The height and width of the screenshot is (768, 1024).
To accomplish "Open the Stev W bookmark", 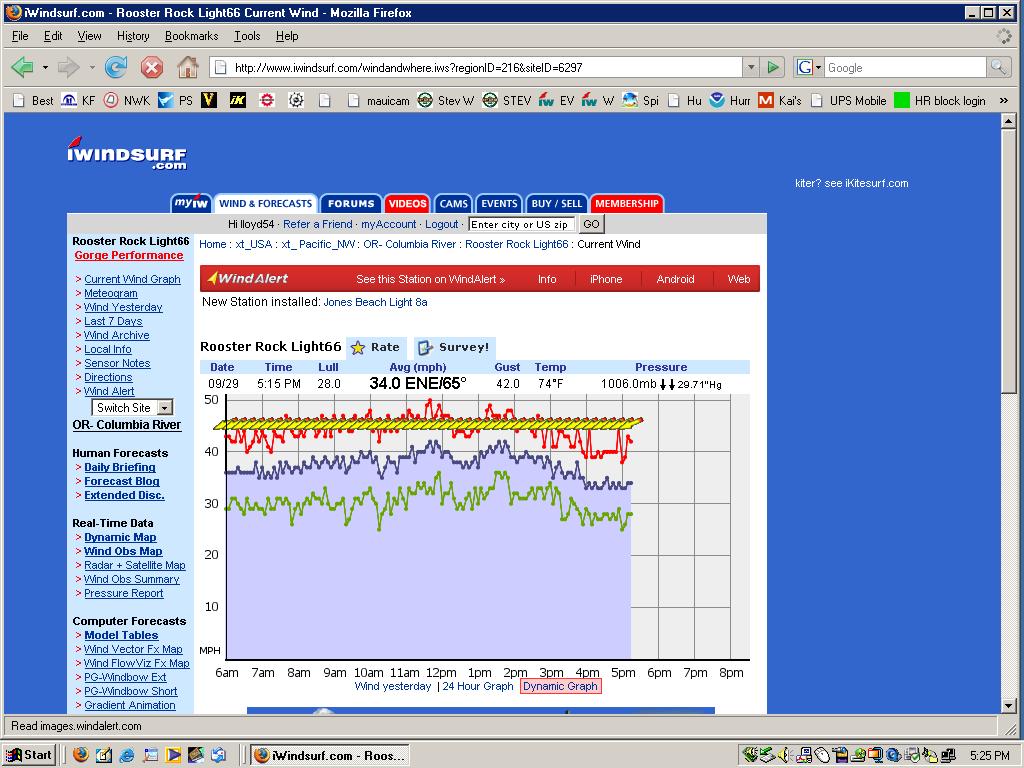I will point(446,101).
